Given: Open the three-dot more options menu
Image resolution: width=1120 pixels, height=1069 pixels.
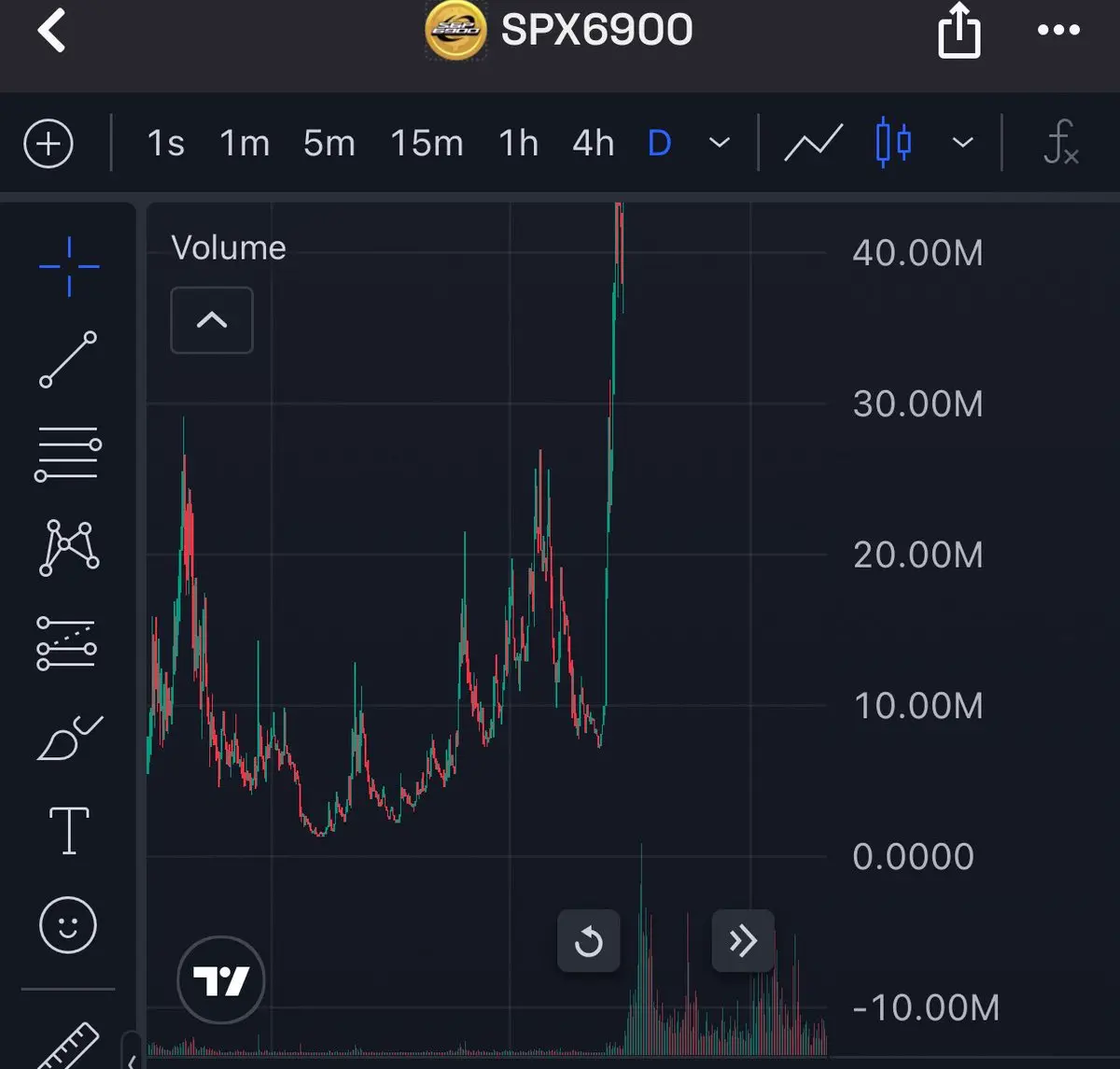Looking at the screenshot, I should [x=1058, y=30].
